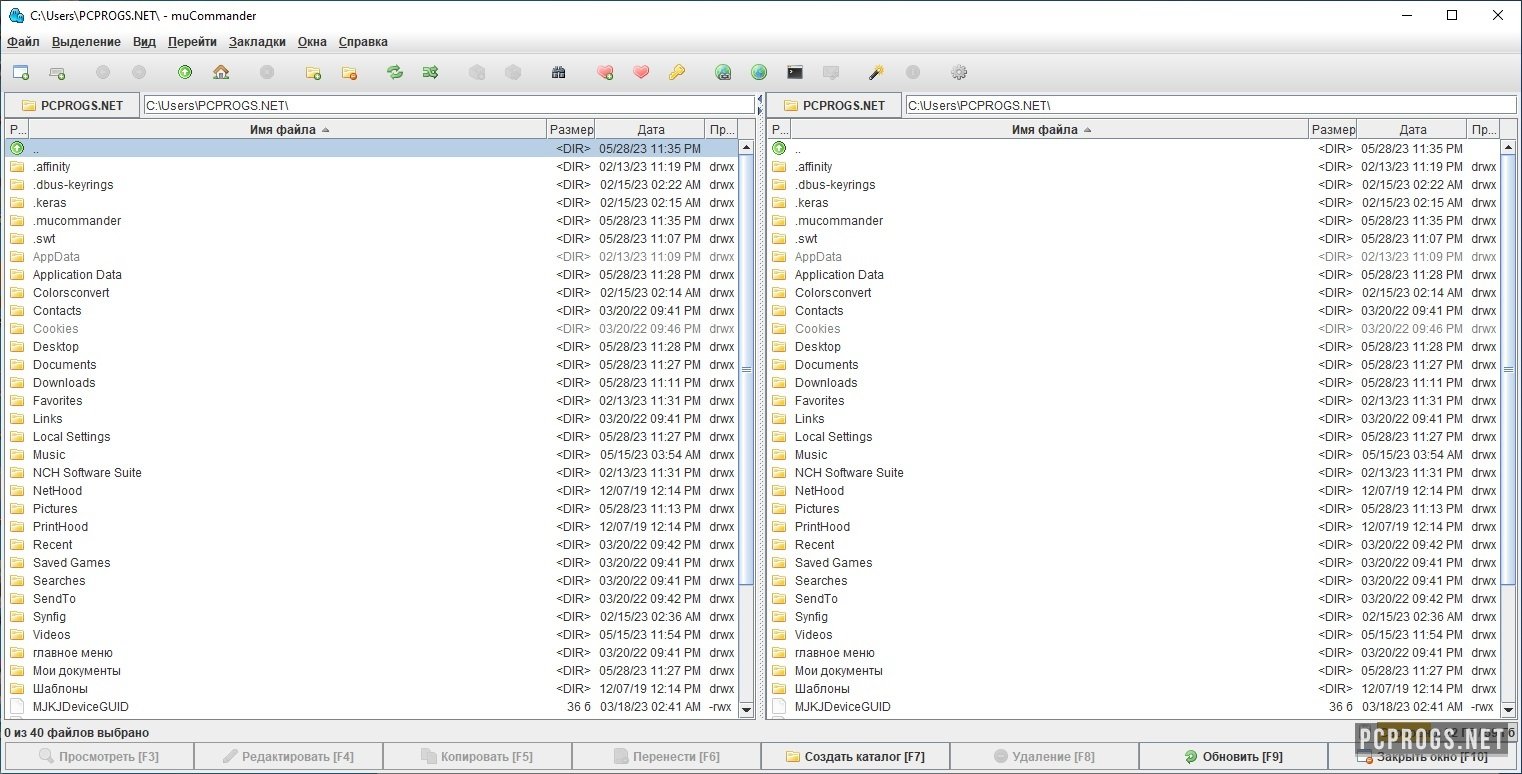This screenshot has height=774, width=1522.
Task: Open preferences with the gear icon
Action: 959,72
